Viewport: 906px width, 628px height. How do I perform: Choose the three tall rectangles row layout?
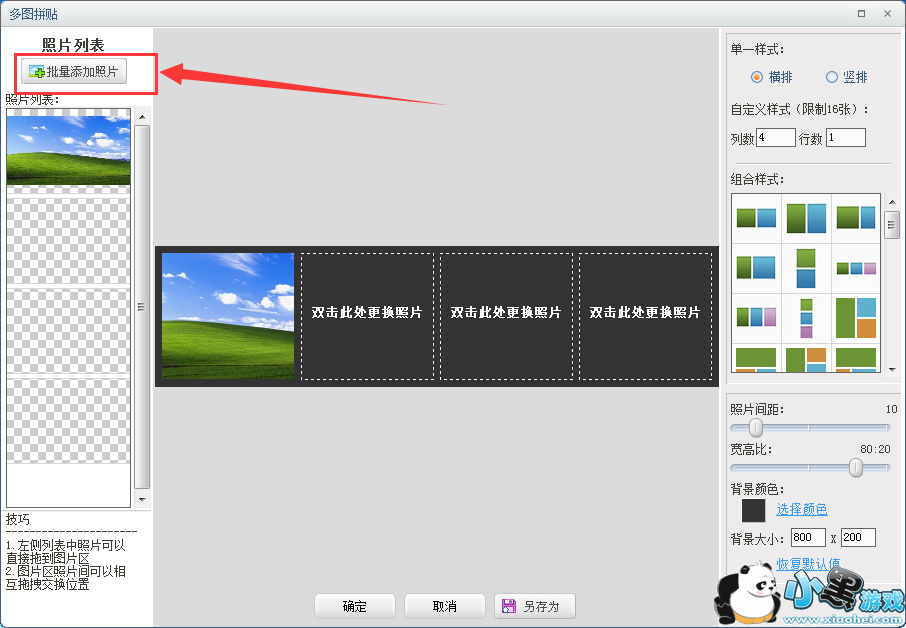tap(756, 317)
